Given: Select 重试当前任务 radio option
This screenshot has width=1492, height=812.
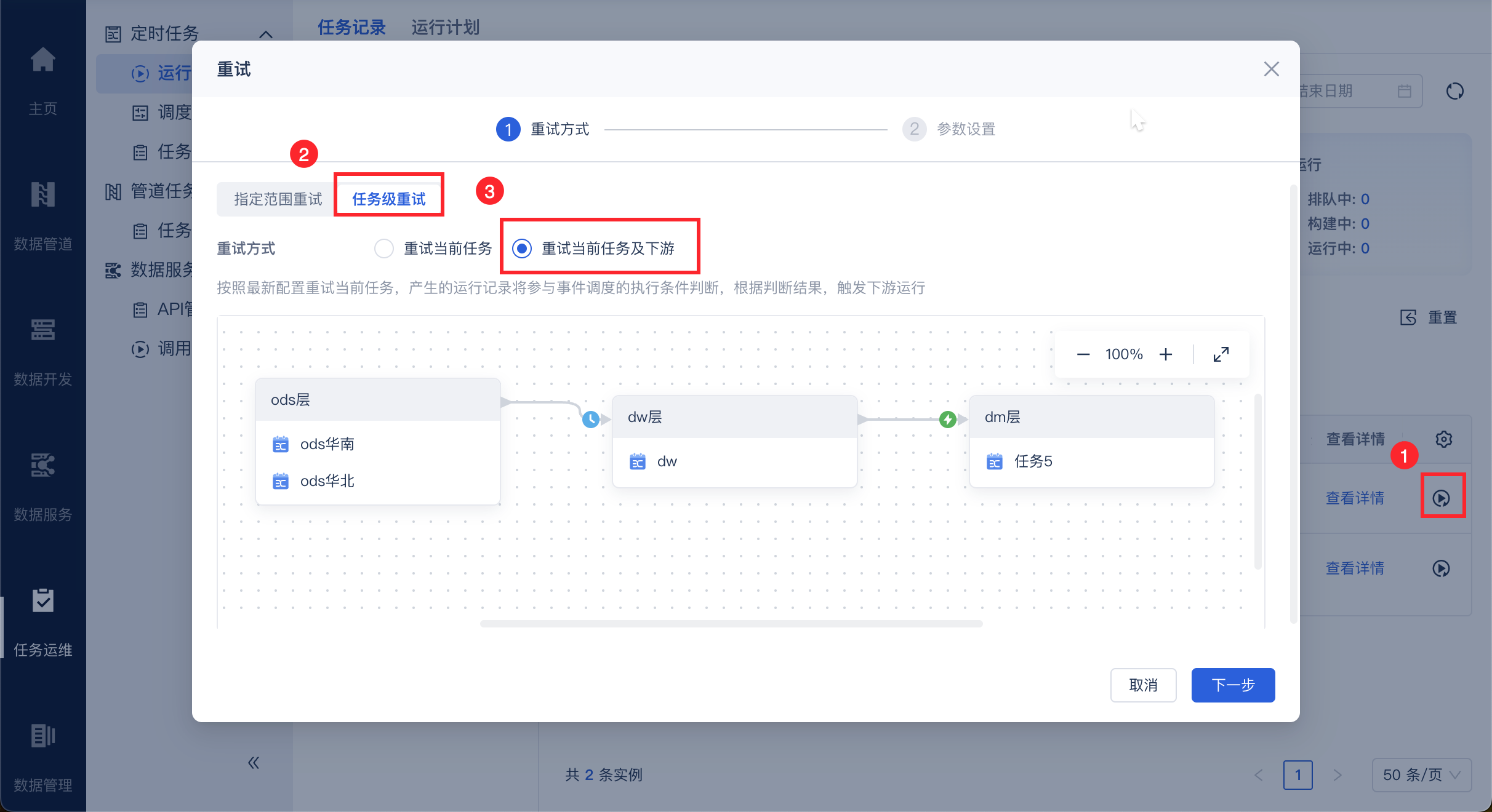Looking at the screenshot, I should (384, 249).
